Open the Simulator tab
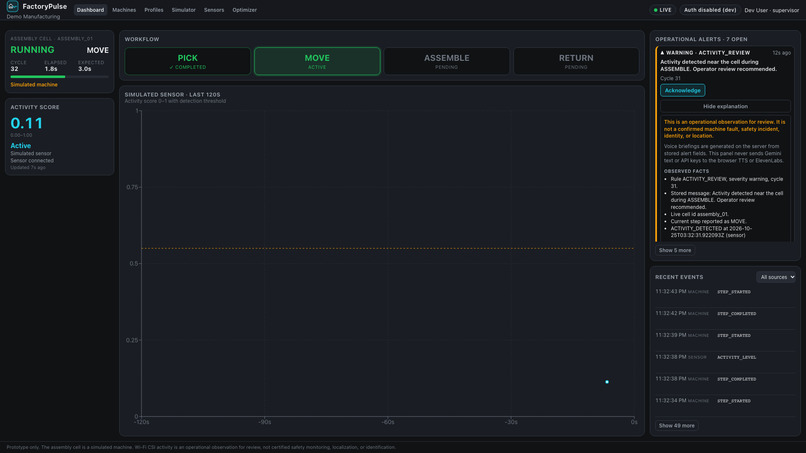 [x=184, y=10]
